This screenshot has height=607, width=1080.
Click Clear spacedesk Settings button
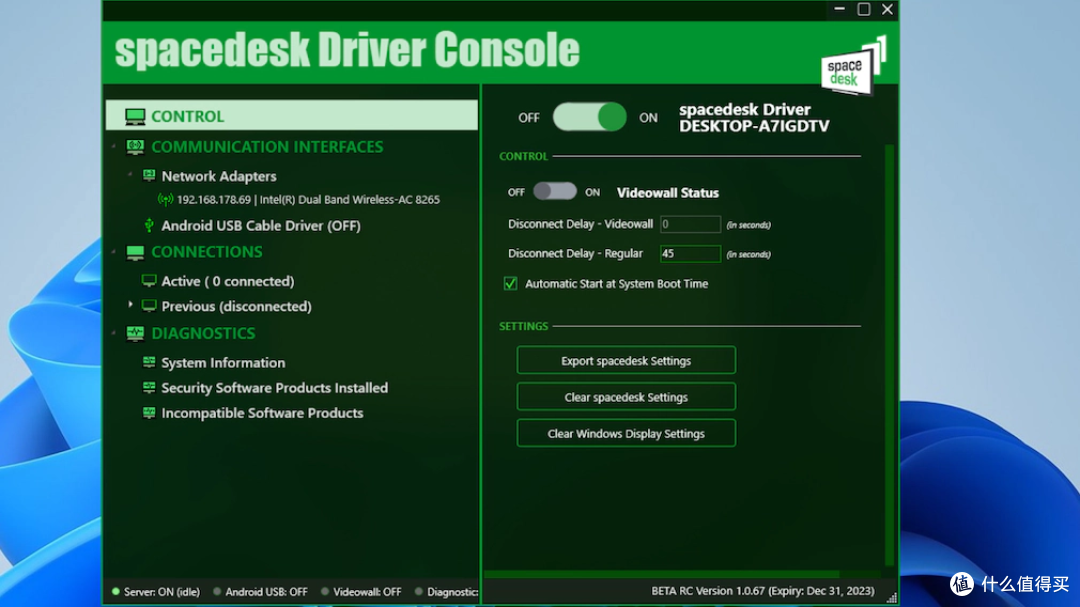(x=626, y=397)
